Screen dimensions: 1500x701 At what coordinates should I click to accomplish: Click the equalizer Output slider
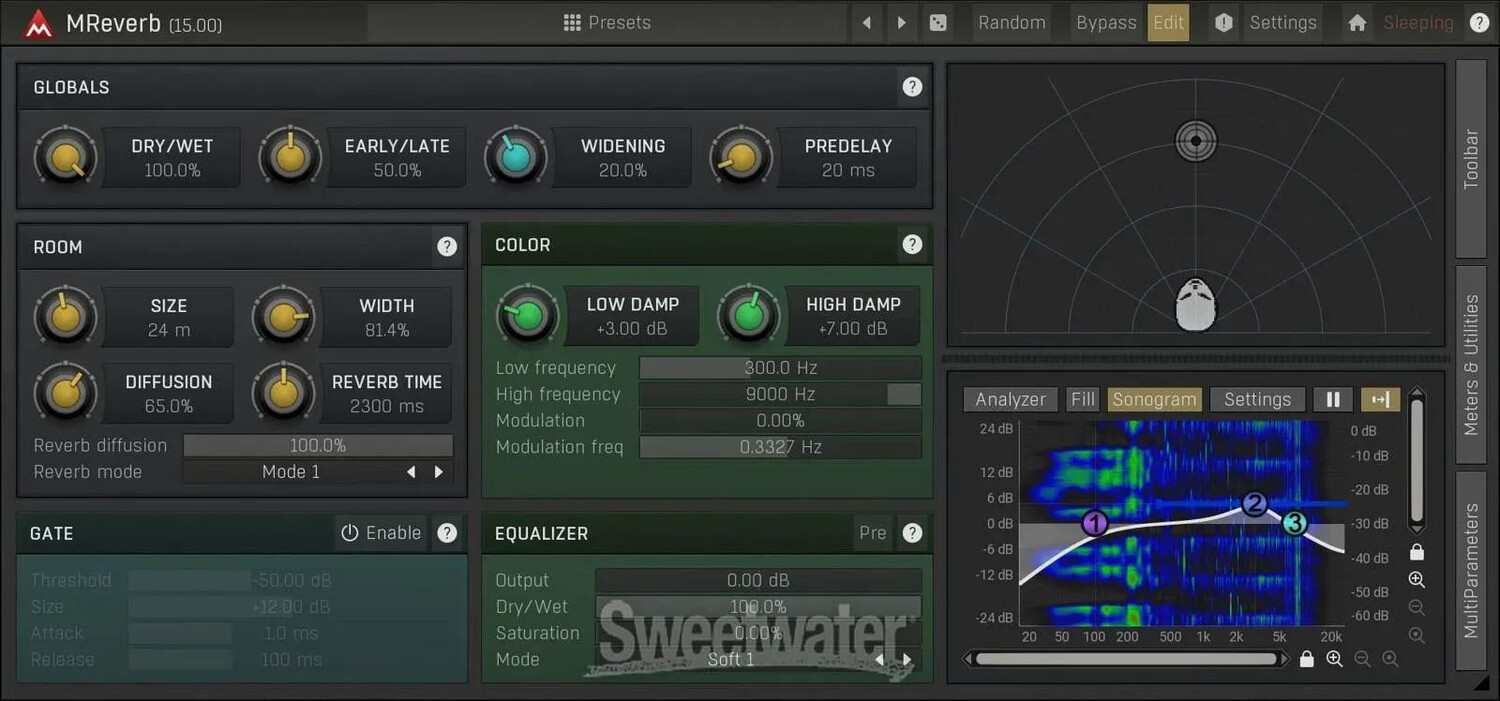[758, 580]
